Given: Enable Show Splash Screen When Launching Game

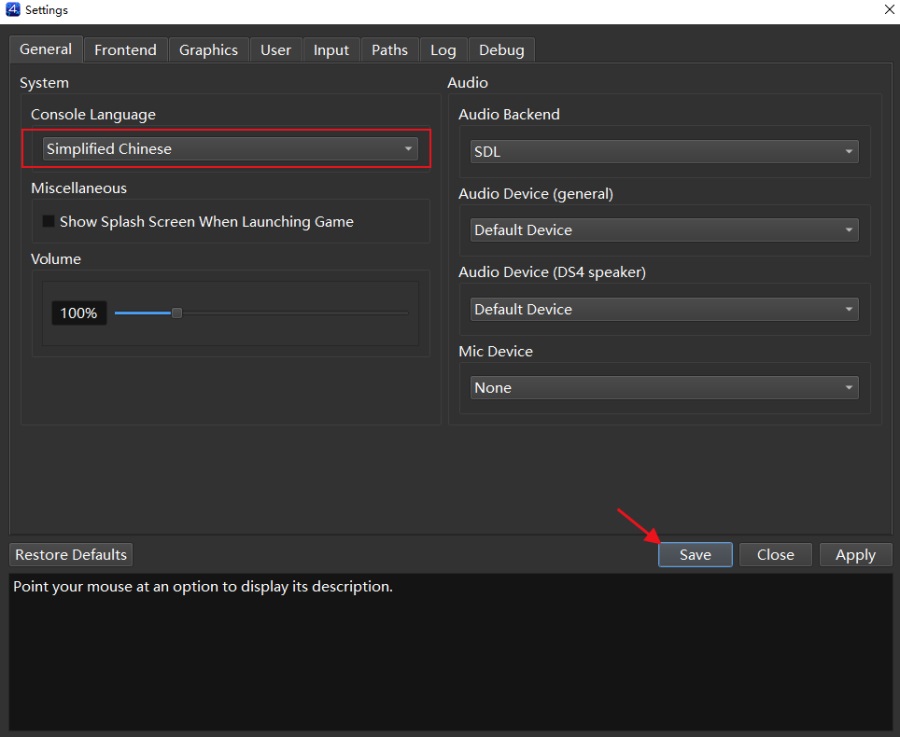Looking at the screenshot, I should [49, 222].
